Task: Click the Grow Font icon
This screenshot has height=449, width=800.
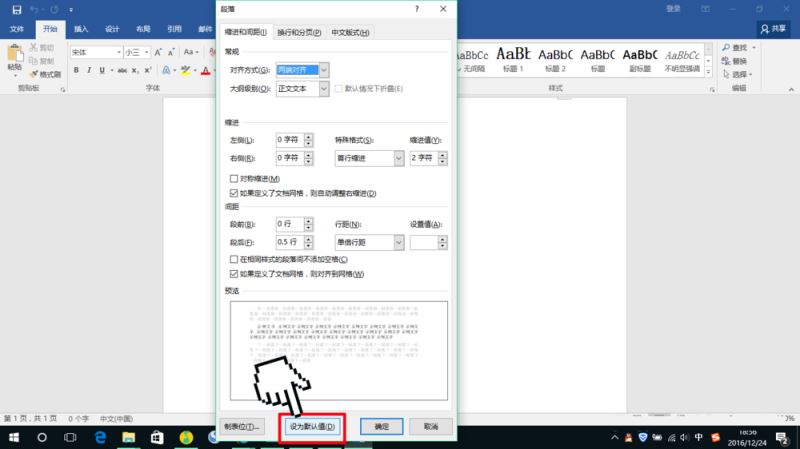Action: click(x=158, y=52)
